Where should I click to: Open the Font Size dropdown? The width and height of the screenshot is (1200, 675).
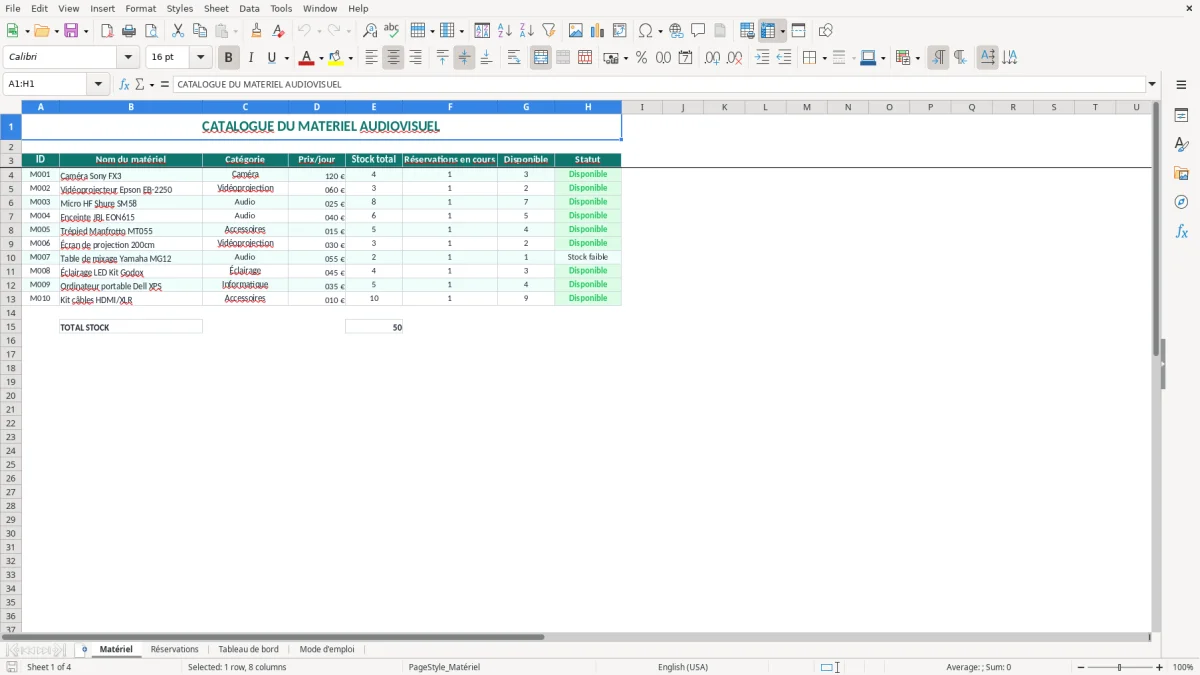point(200,58)
